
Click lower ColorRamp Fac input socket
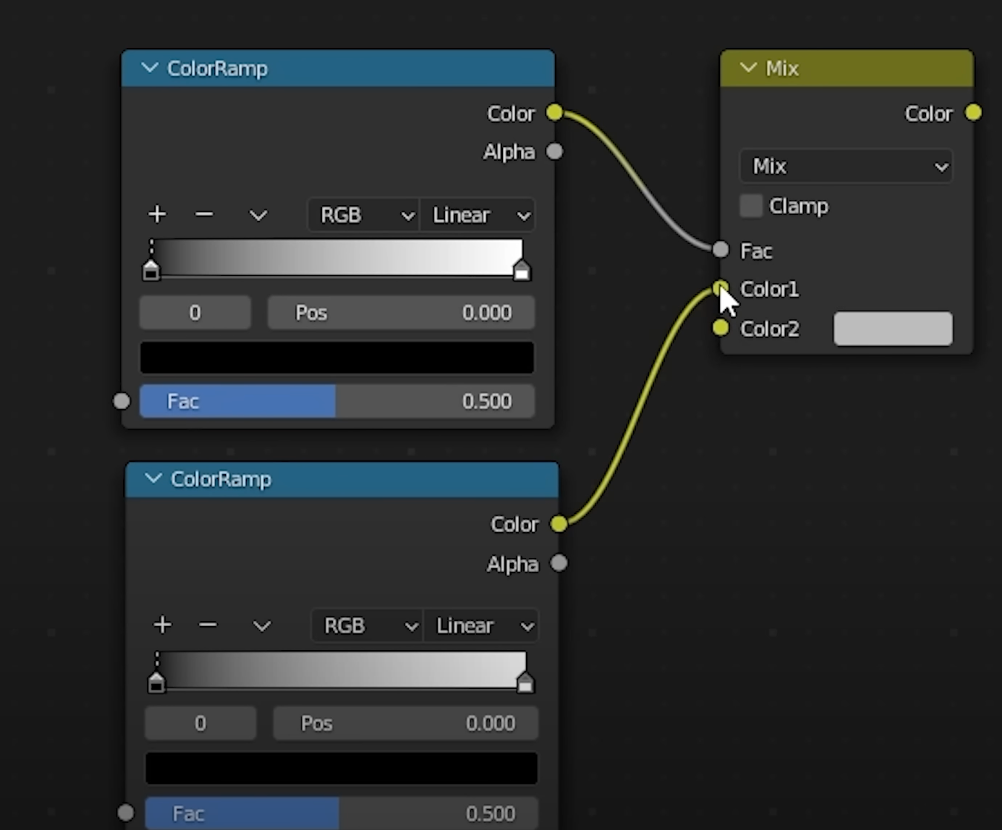[x=126, y=813]
